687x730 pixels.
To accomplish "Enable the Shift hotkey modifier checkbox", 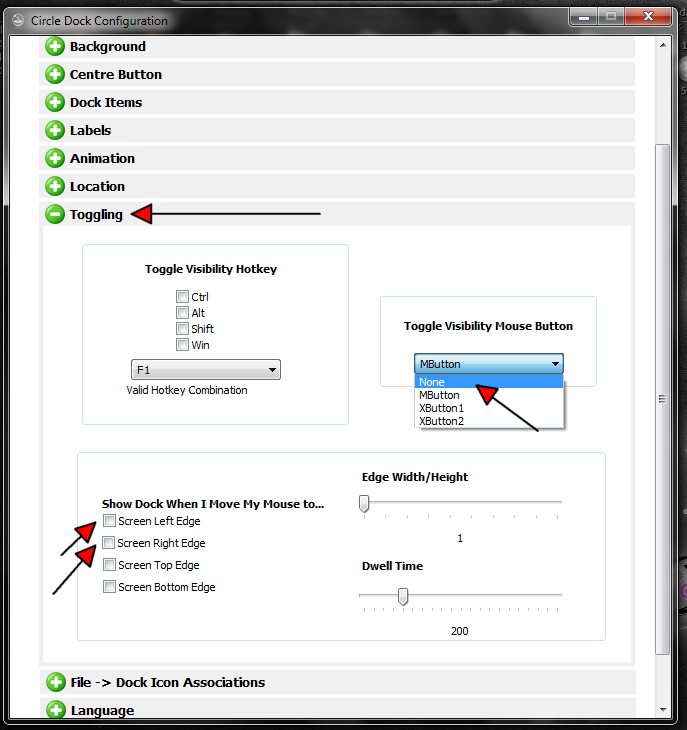I will (182, 329).
